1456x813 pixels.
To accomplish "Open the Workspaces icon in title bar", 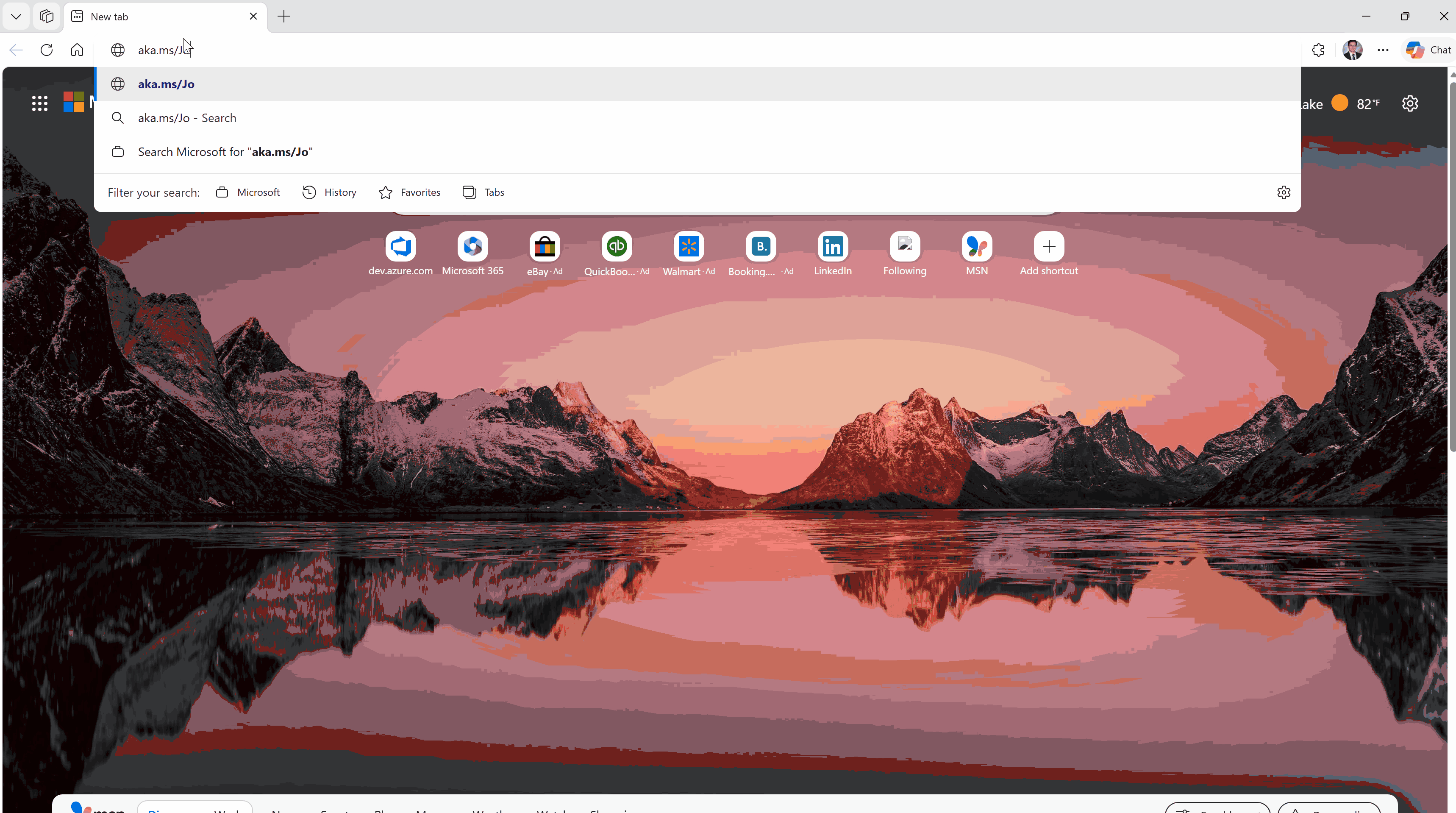I will (46, 17).
